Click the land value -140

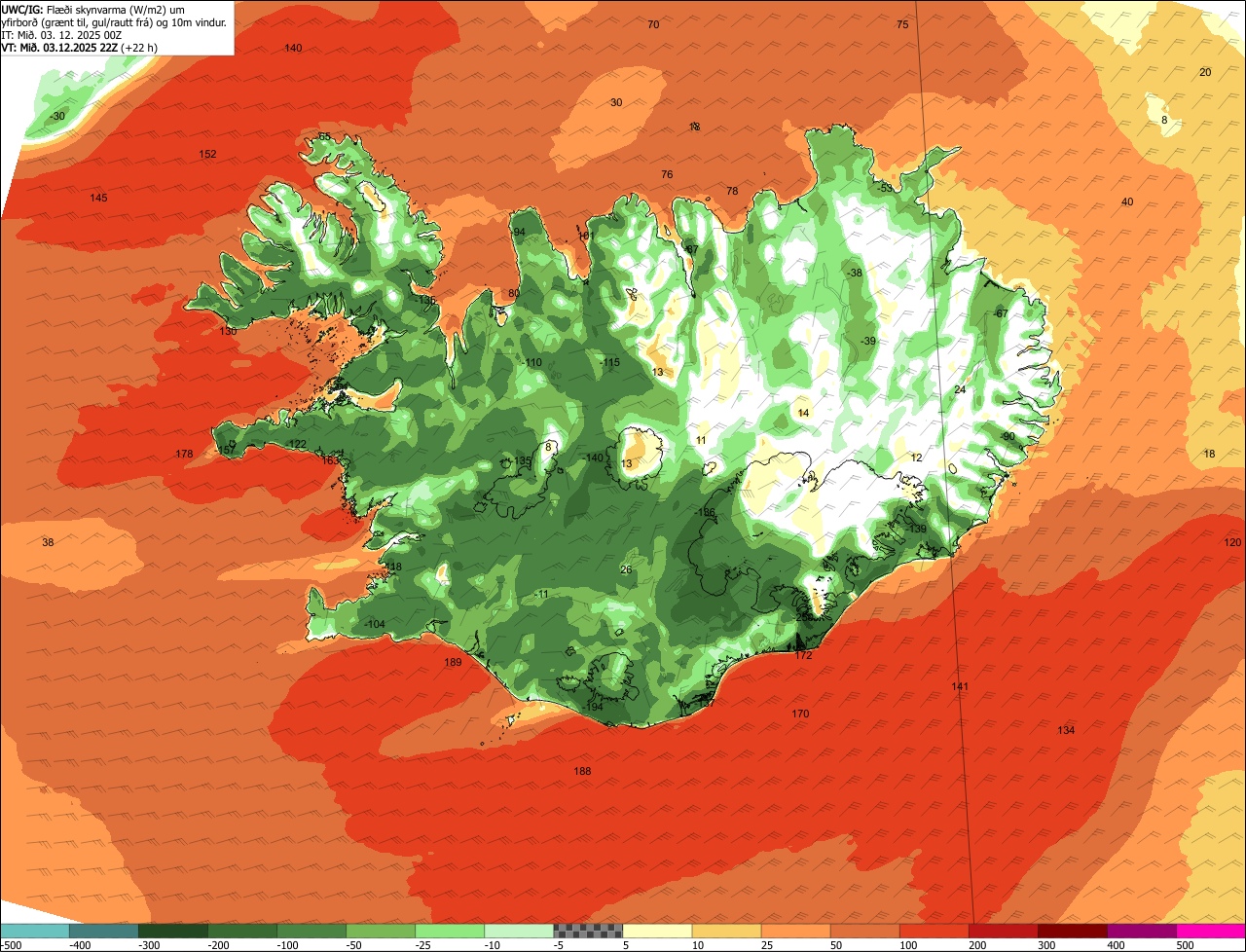(x=594, y=458)
